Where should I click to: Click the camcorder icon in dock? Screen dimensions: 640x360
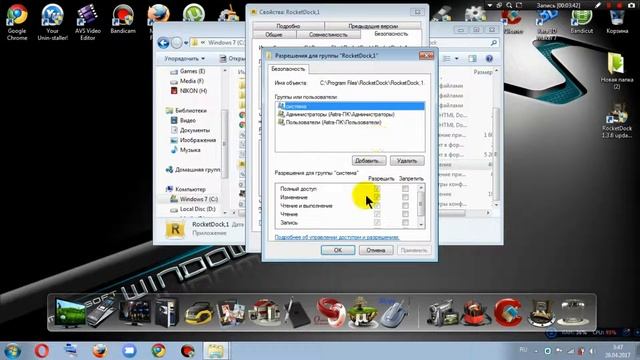click(442, 313)
